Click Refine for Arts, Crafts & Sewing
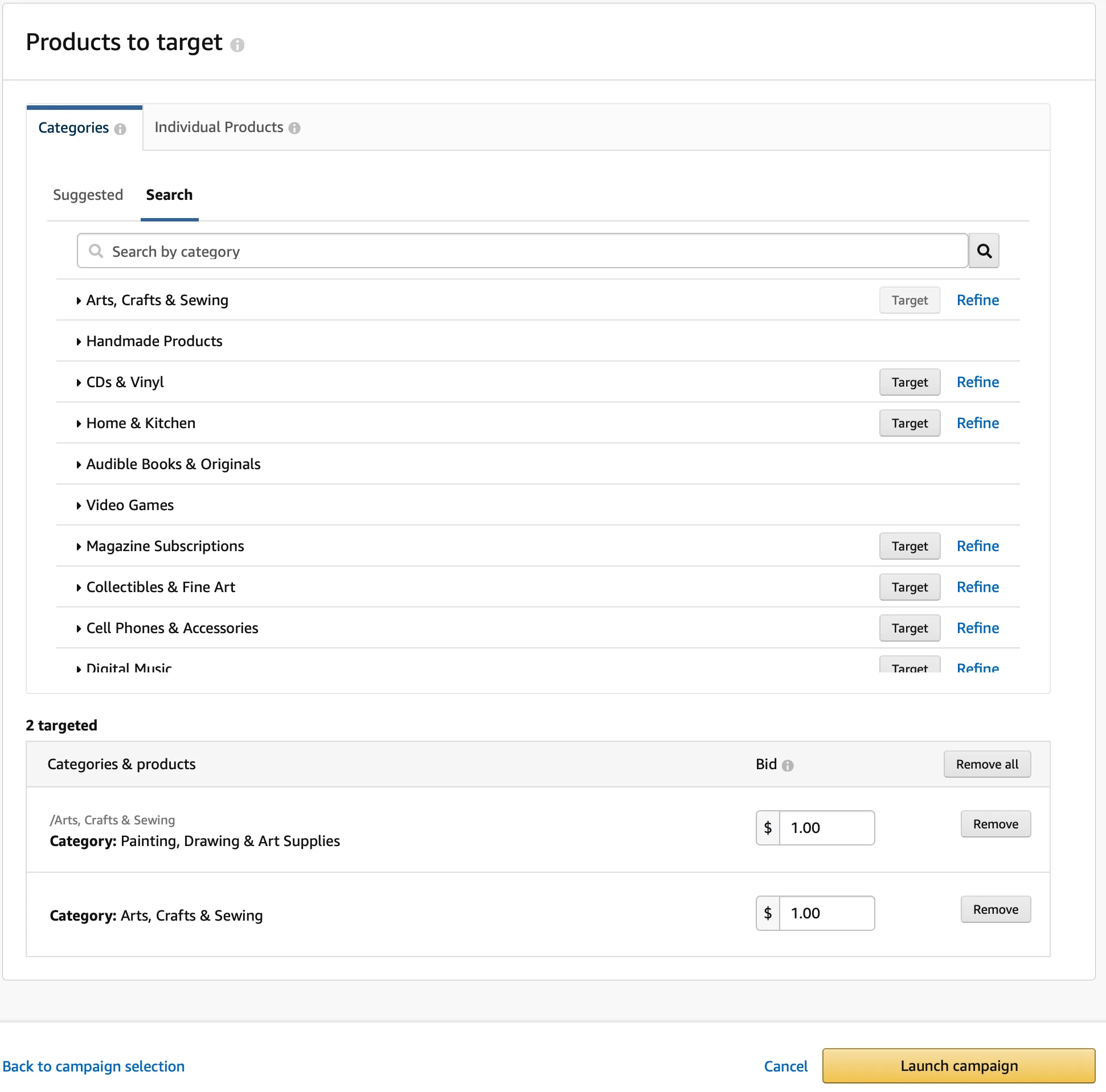The height and width of the screenshot is (1092, 1106). [978, 300]
